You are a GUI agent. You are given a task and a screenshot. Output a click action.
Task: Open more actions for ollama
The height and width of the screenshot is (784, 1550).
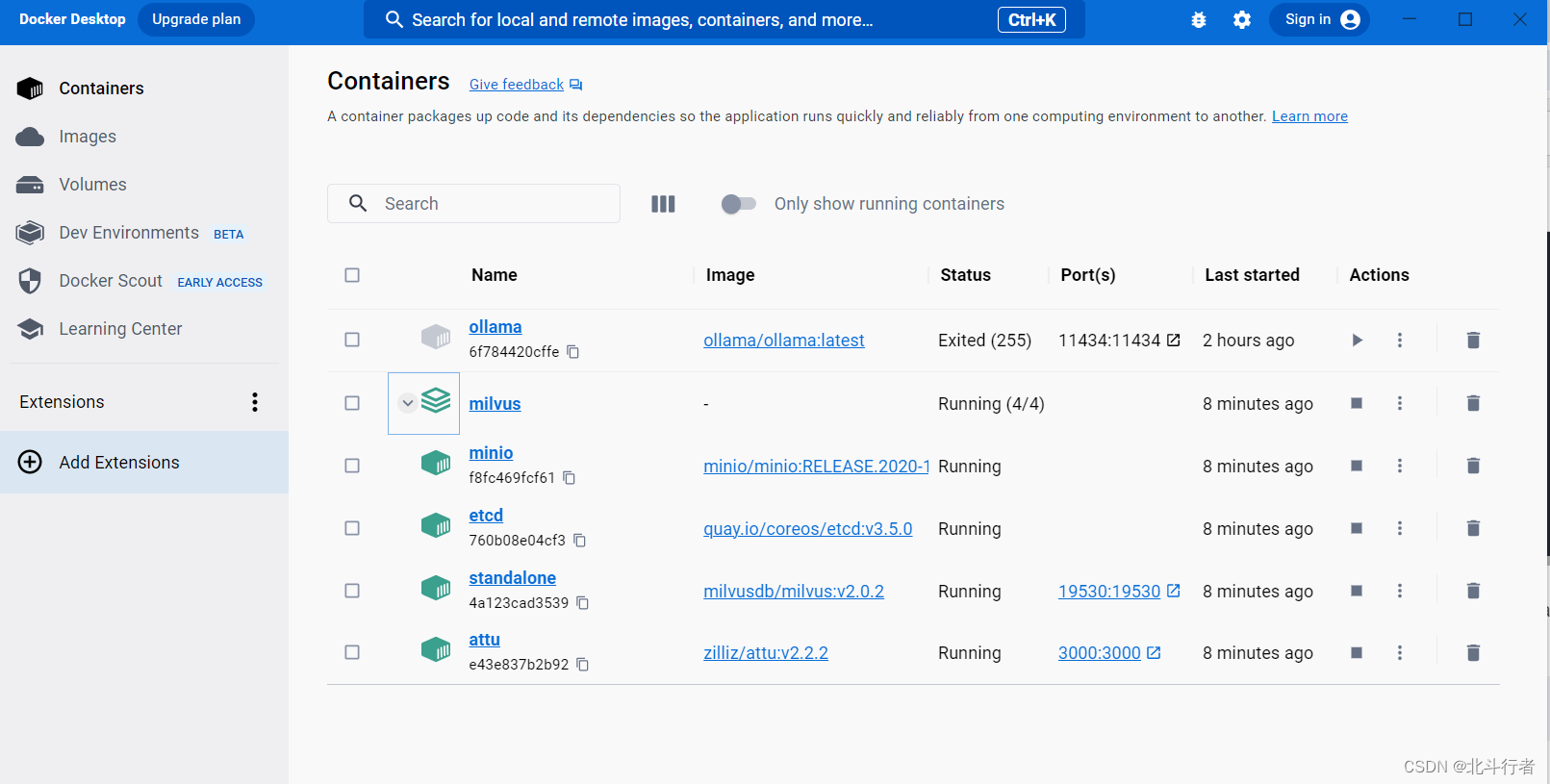click(1400, 340)
